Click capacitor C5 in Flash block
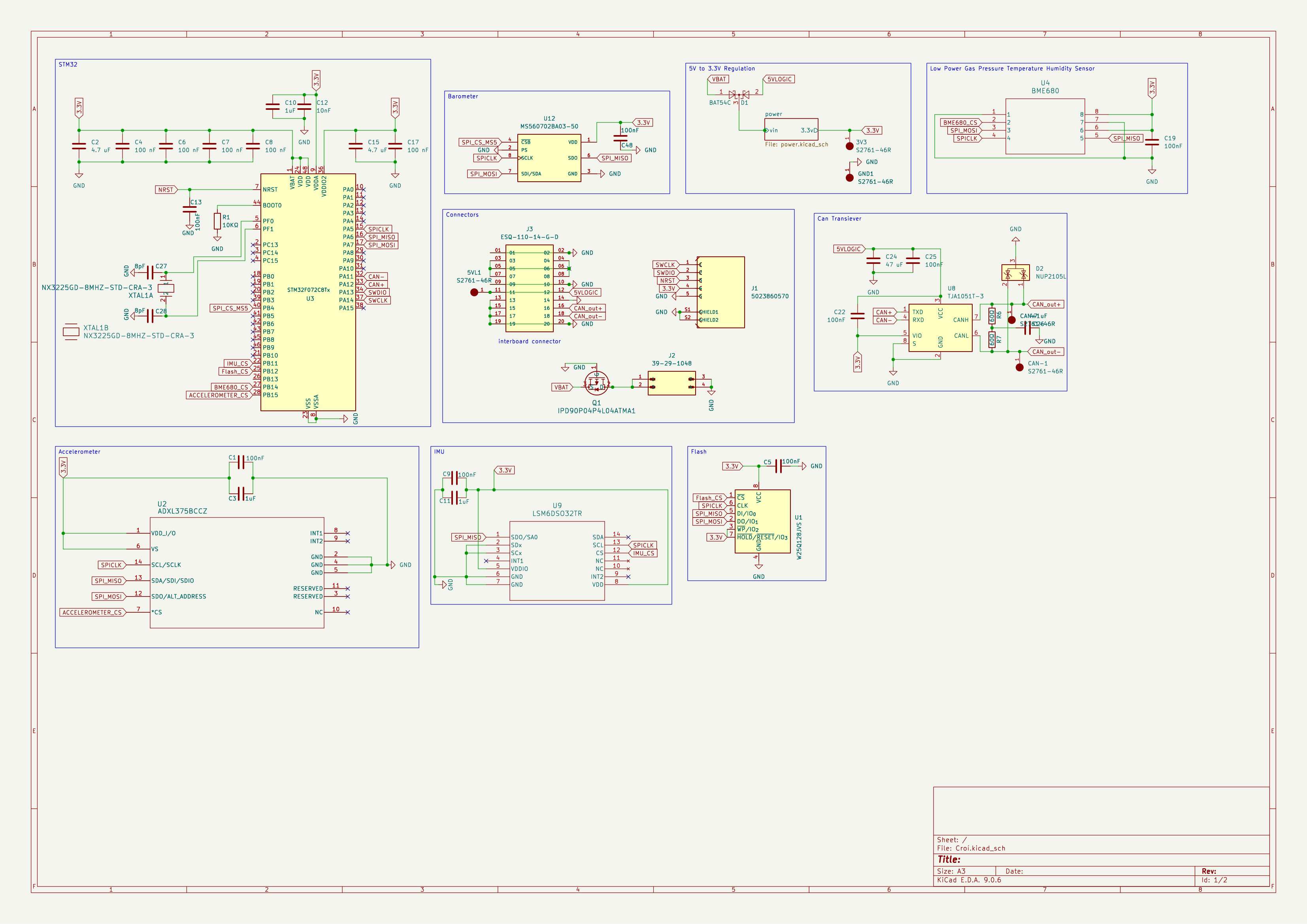The image size is (1307, 924). [x=778, y=466]
